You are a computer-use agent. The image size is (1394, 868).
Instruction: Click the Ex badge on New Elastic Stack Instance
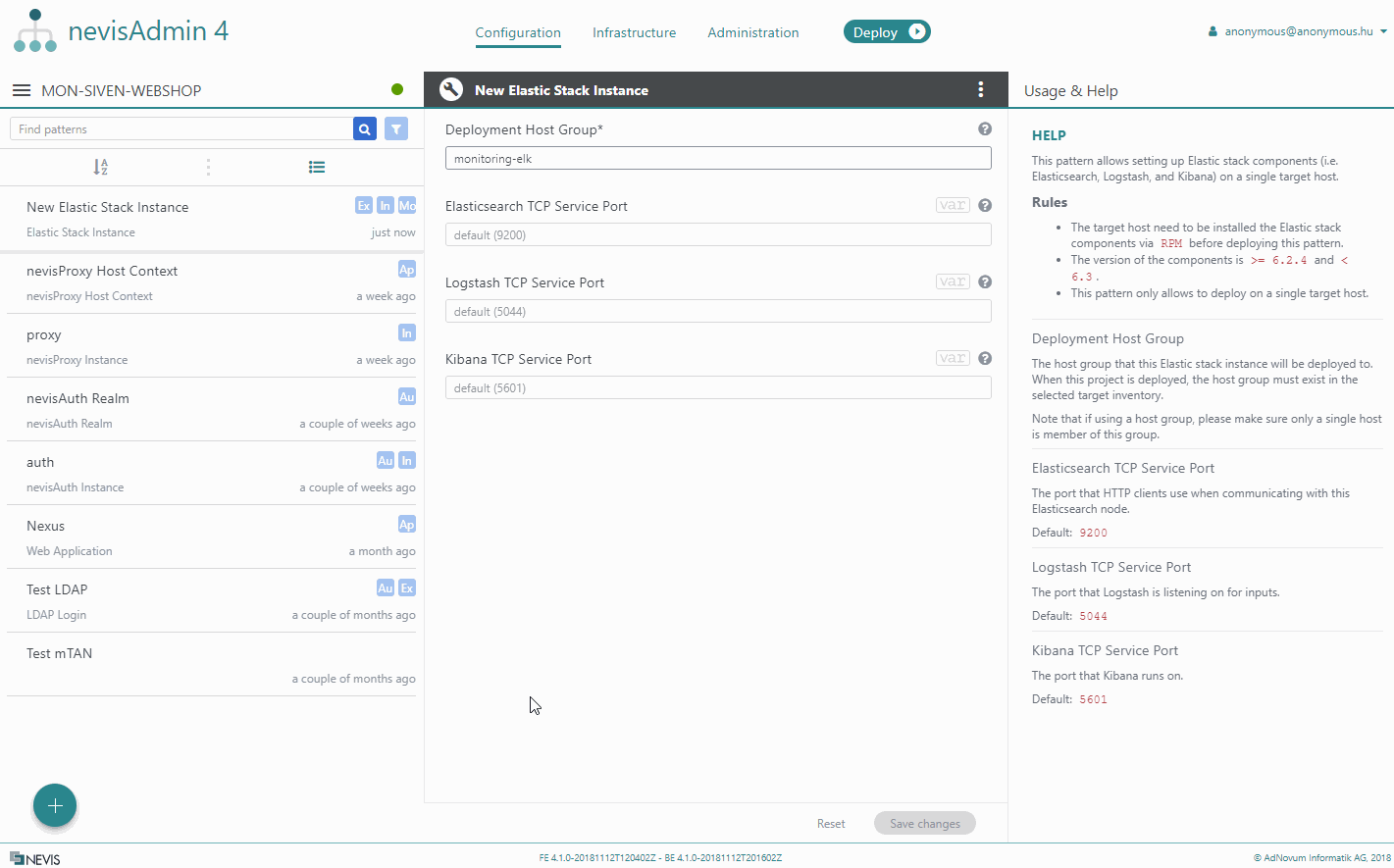tap(364, 205)
